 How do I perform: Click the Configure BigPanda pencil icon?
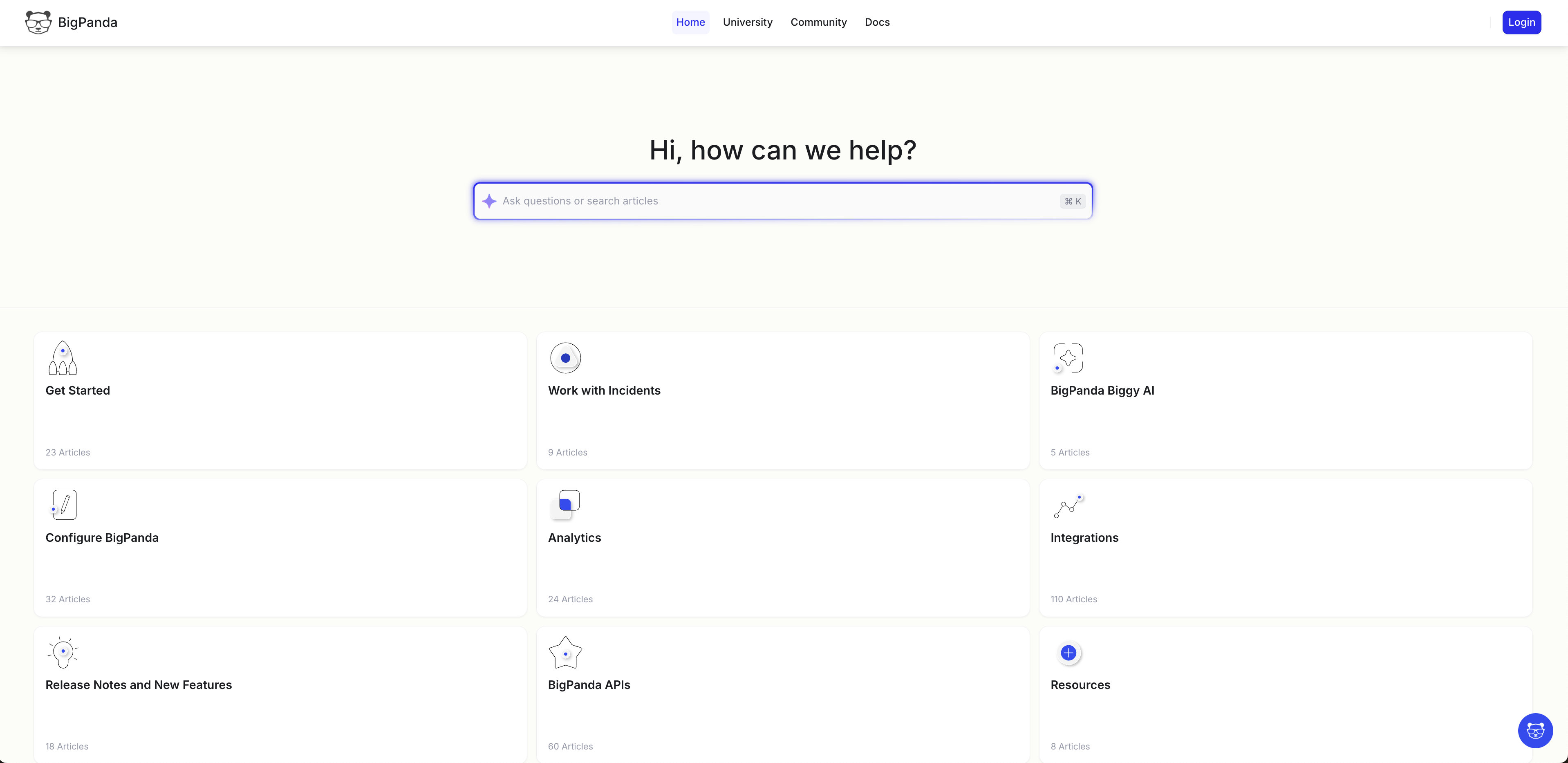(x=64, y=505)
